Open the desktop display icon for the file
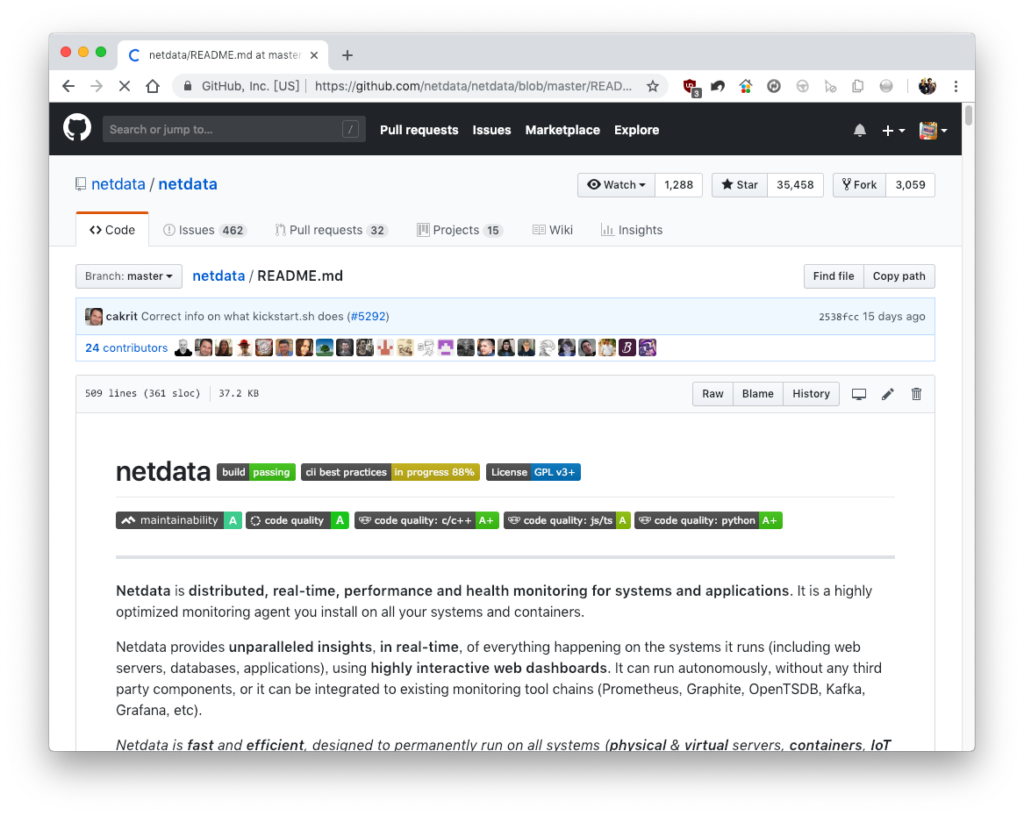 [859, 394]
